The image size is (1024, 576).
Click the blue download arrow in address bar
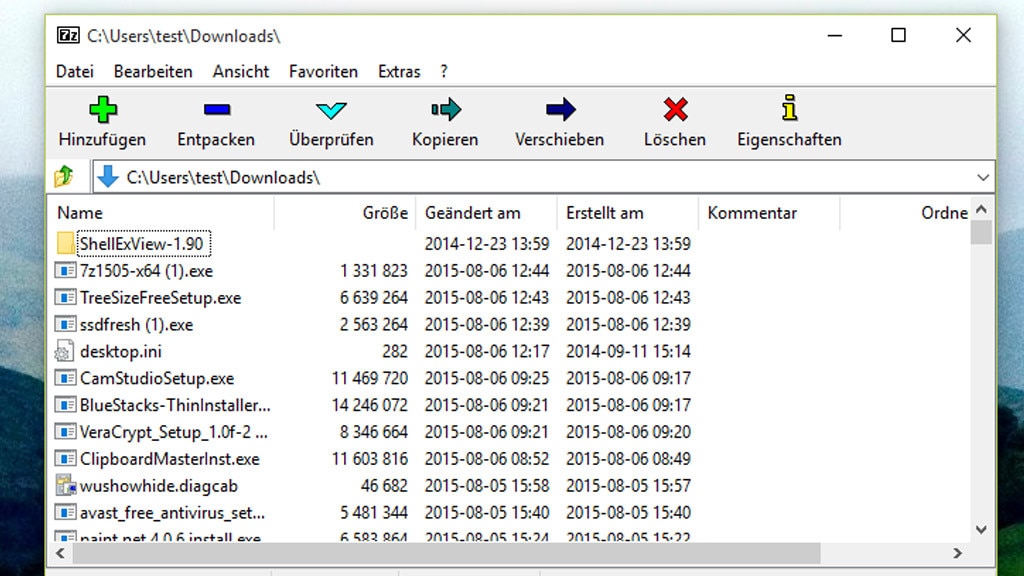click(108, 177)
